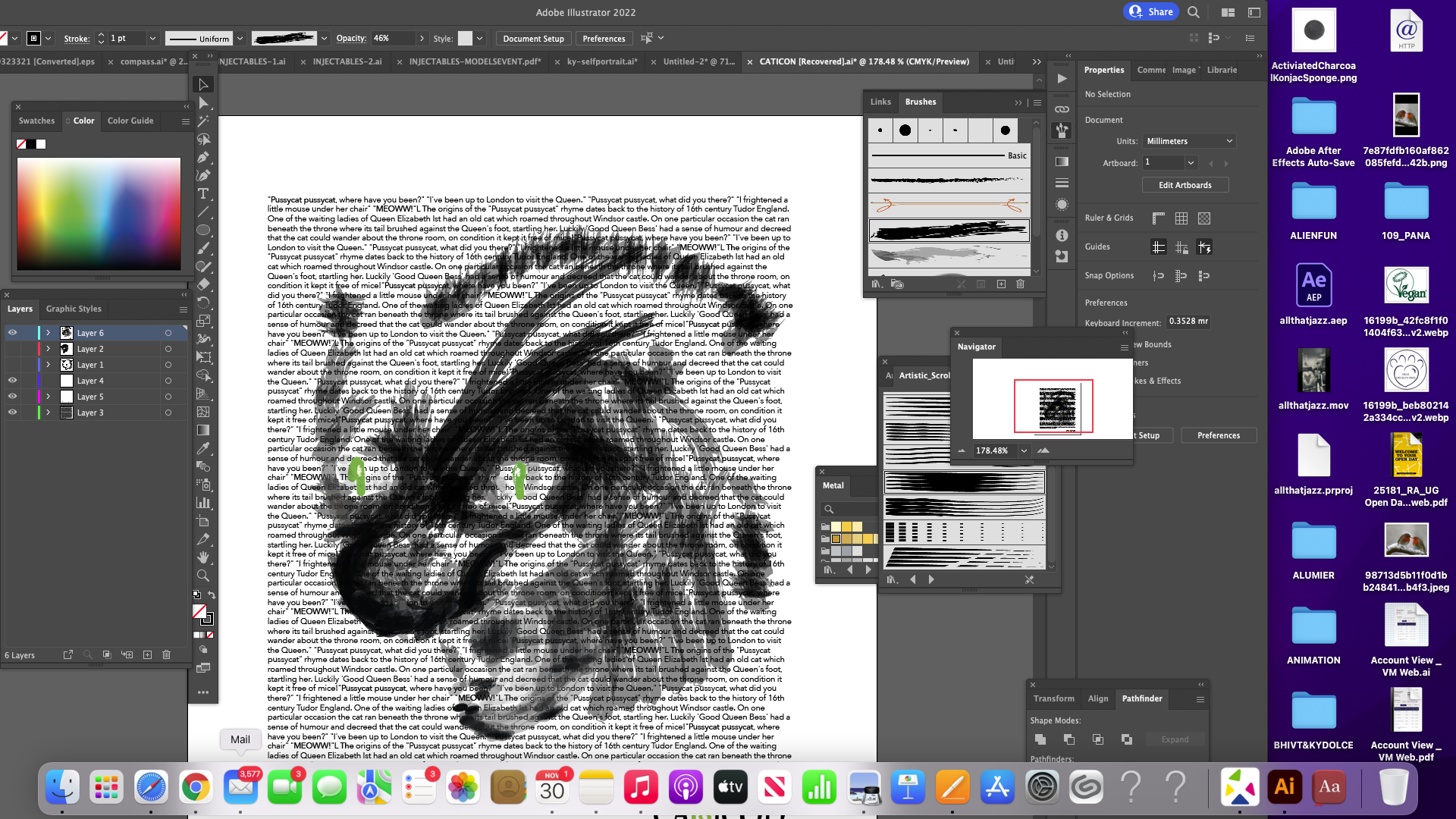1456x819 pixels.
Task: Toggle Show Grid in Ruler & Grids
Action: (x=1181, y=218)
